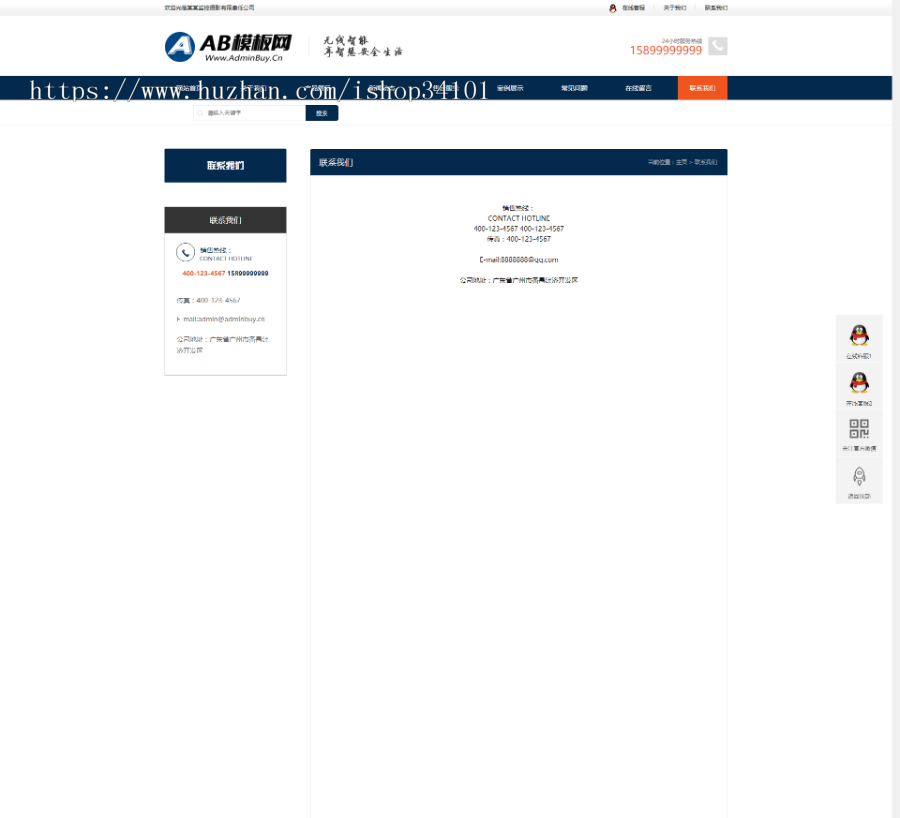Click 联系我们 in the top utility bar

[714, 8]
